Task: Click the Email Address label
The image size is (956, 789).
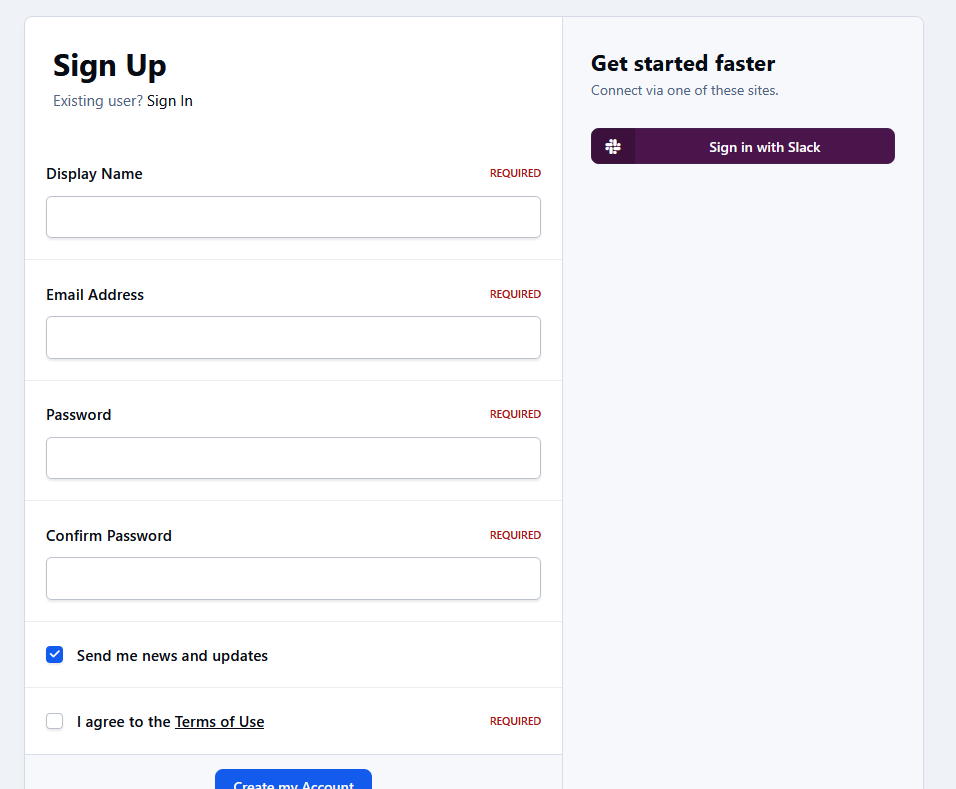Action: click(x=95, y=295)
